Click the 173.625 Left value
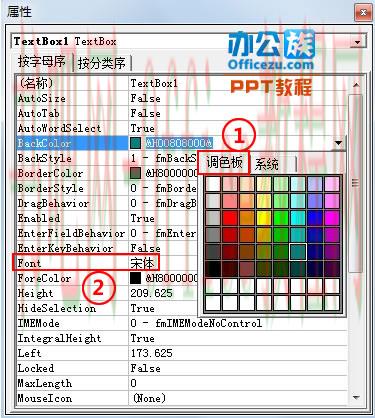Screen dimensions: 375x418 [x=152, y=353]
